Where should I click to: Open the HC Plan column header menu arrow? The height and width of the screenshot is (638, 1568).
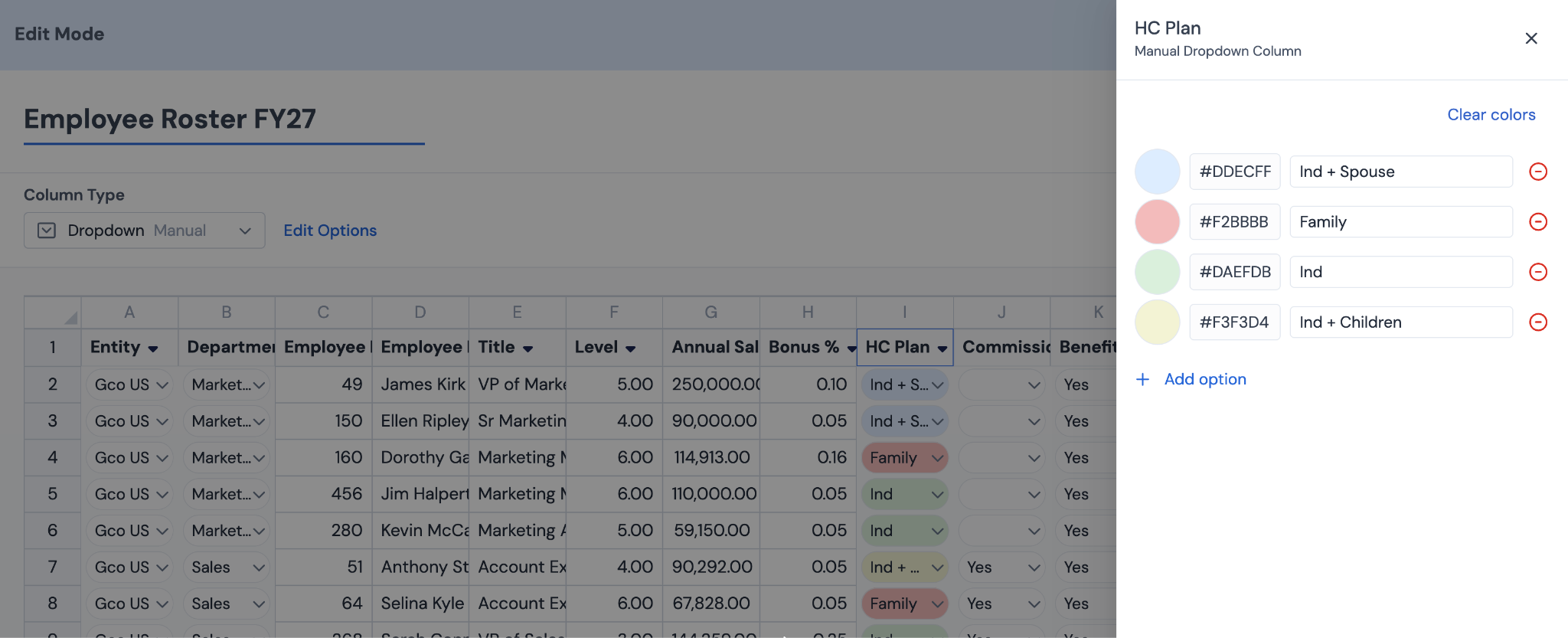(x=942, y=348)
